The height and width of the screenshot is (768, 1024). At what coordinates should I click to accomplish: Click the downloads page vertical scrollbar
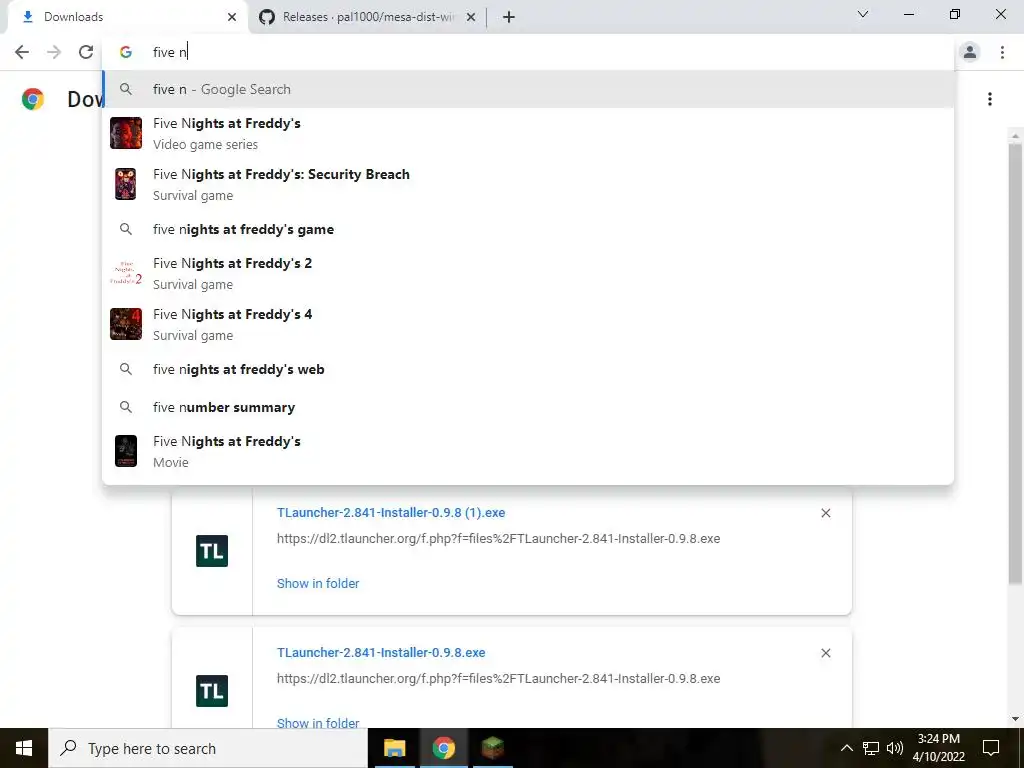tap(1015, 362)
